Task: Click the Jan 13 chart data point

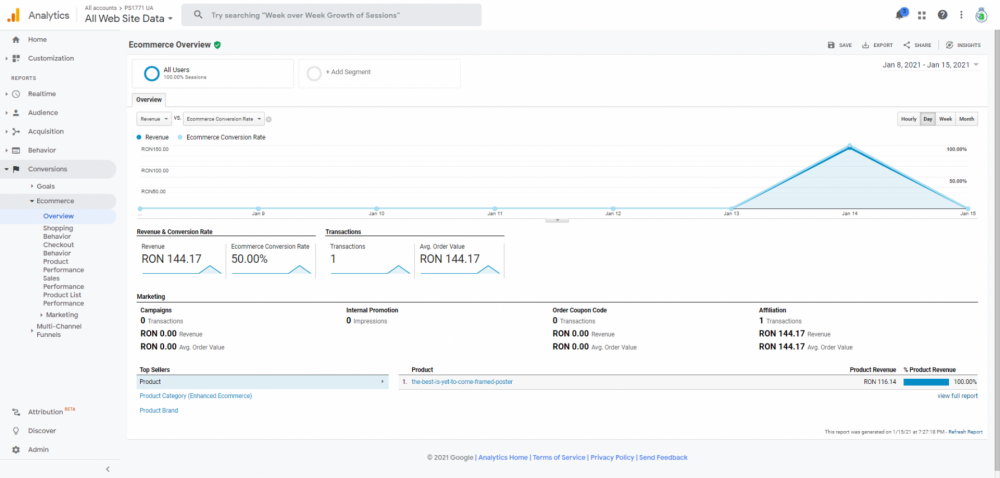Action: (732, 208)
